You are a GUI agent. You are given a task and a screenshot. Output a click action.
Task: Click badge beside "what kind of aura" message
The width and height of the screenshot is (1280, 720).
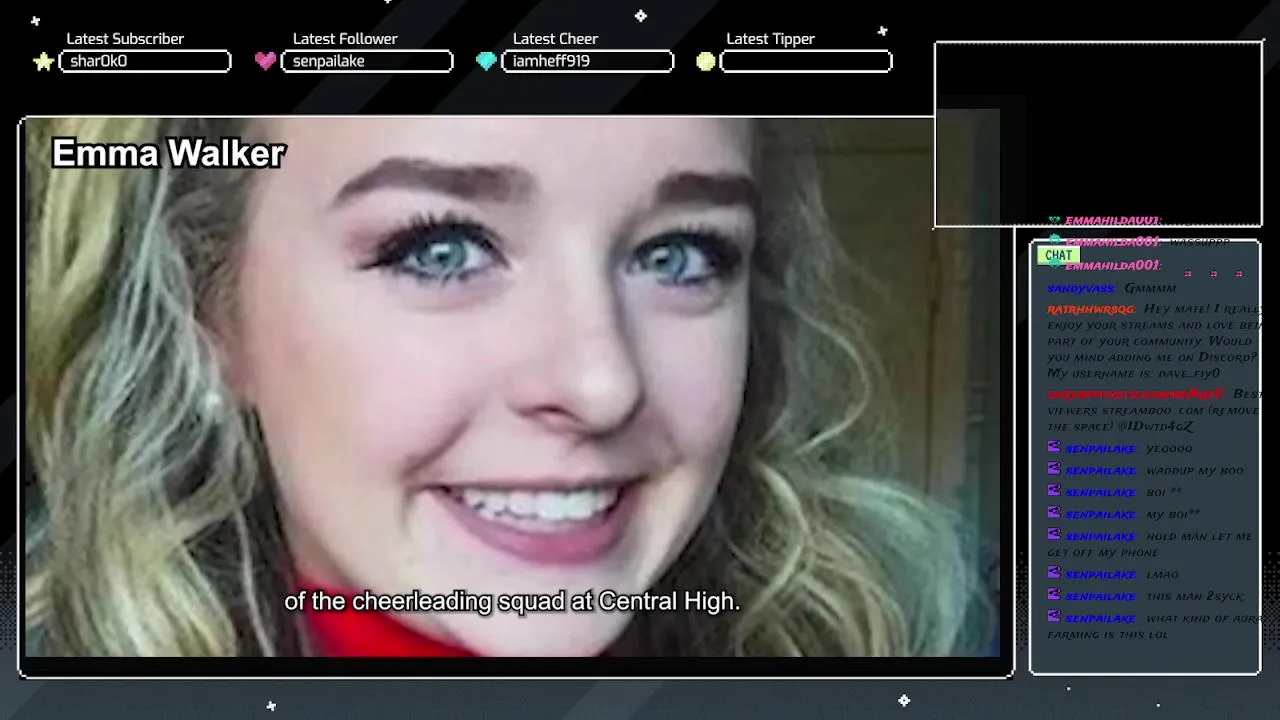(x=1054, y=617)
